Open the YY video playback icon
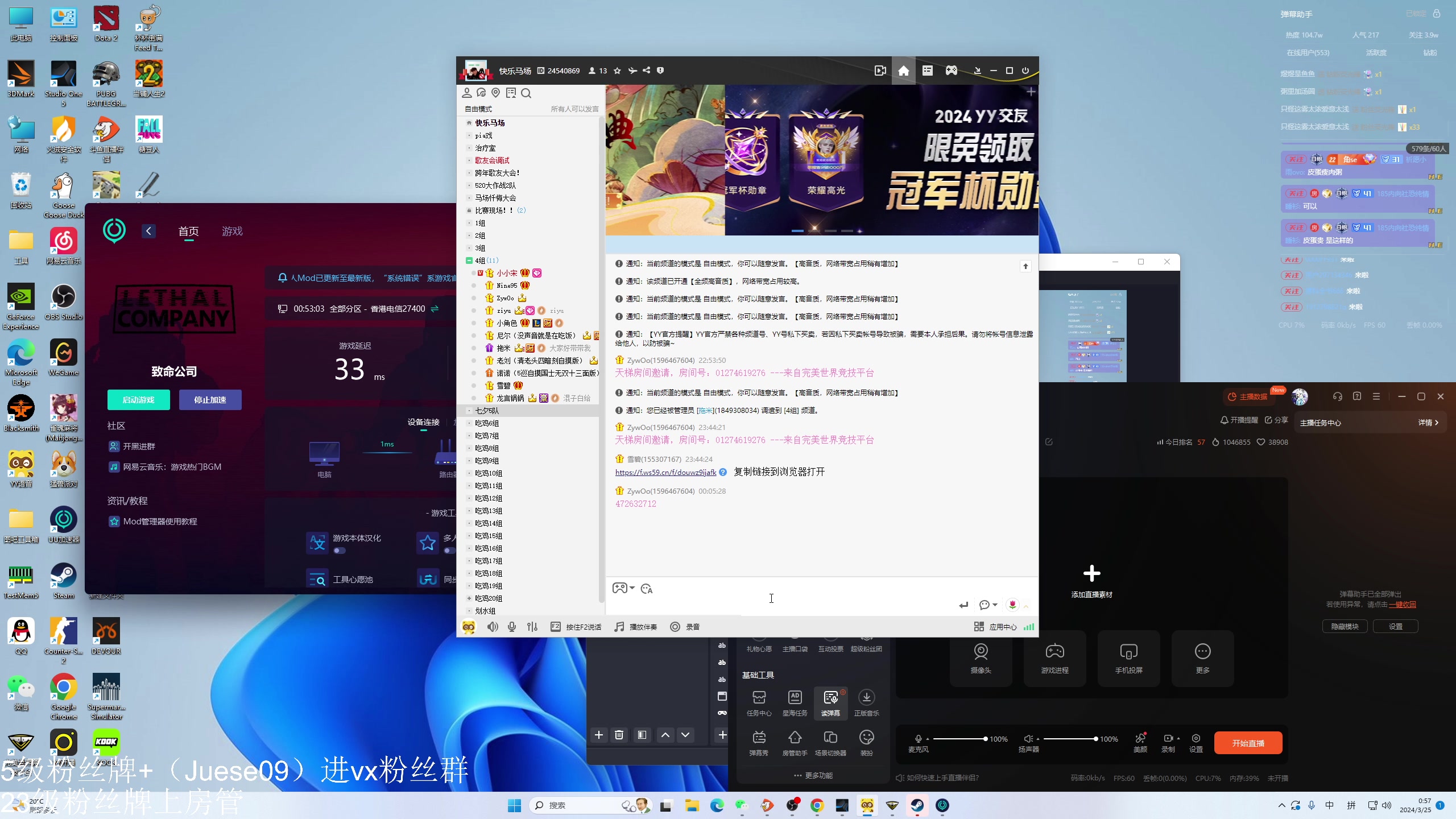 click(x=880, y=71)
